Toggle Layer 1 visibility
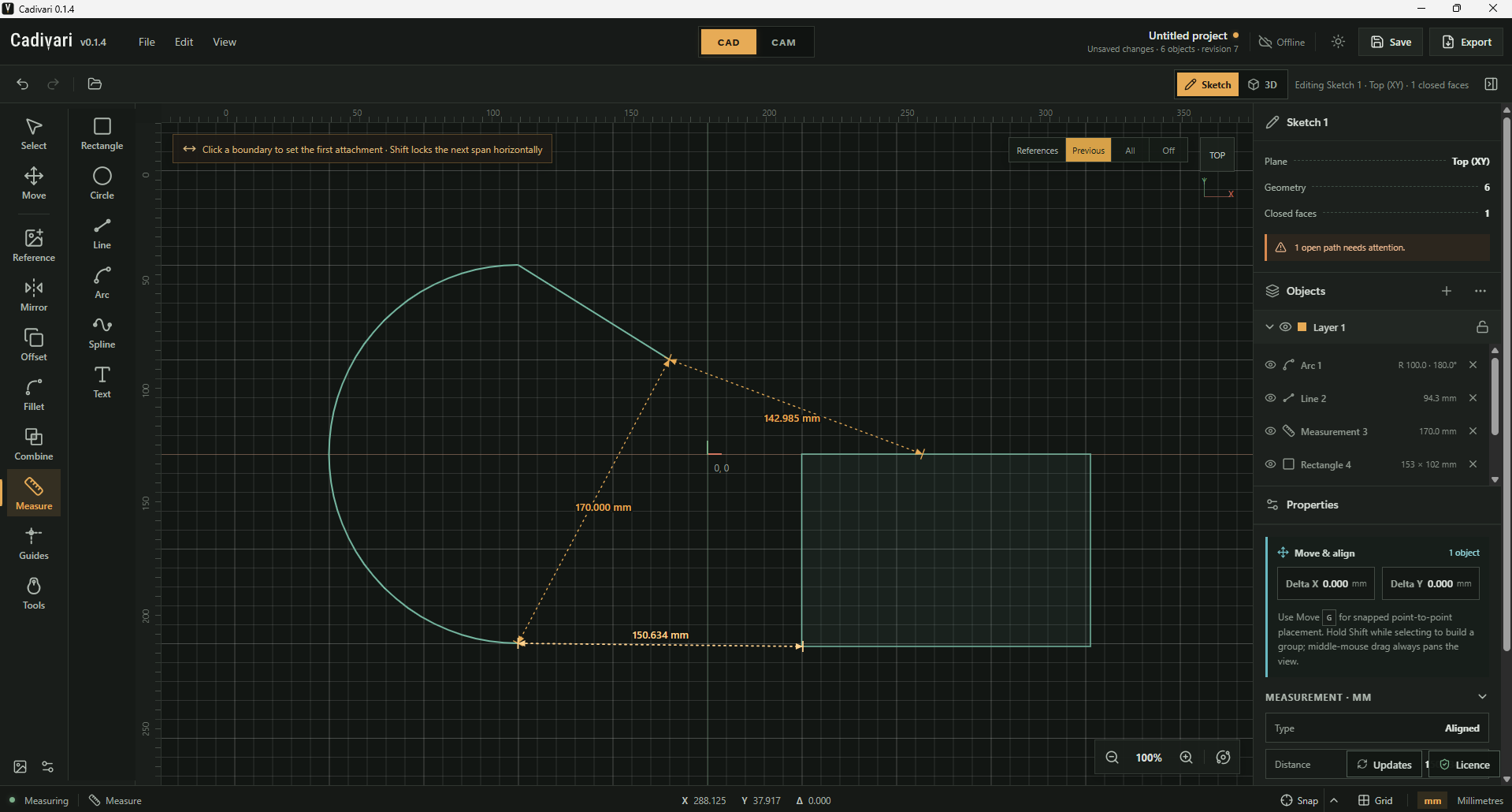The width and height of the screenshot is (1512, 812). 1285,327
